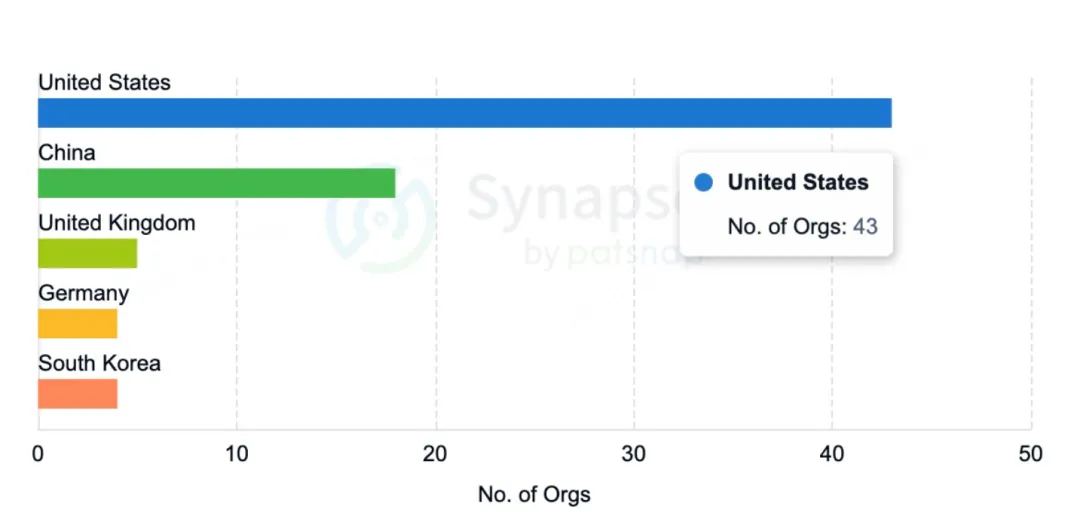Screen dimensions: 1080x528
Task: Click the Synapse watermark logo icon
Action: click(382, 218)
